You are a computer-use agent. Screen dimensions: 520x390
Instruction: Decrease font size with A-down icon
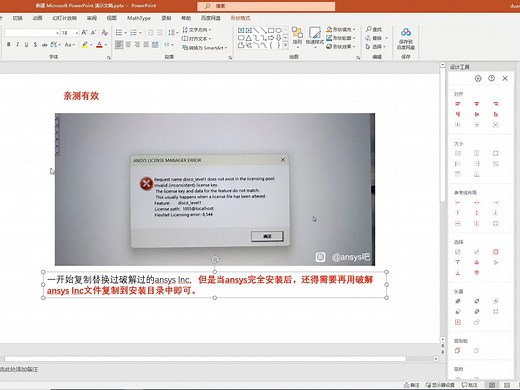point(94,33)
